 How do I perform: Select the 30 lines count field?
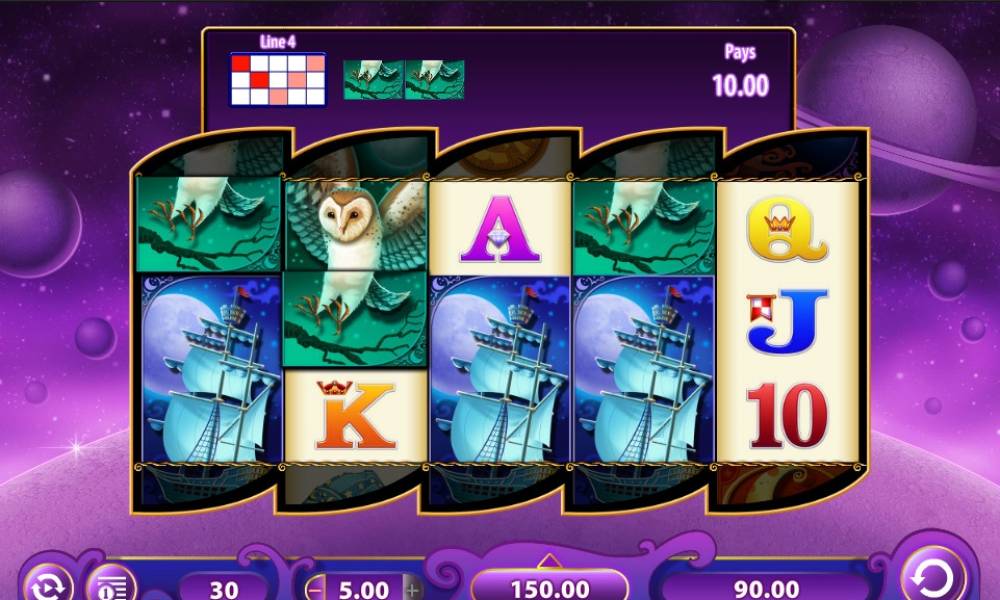(223, 588)
